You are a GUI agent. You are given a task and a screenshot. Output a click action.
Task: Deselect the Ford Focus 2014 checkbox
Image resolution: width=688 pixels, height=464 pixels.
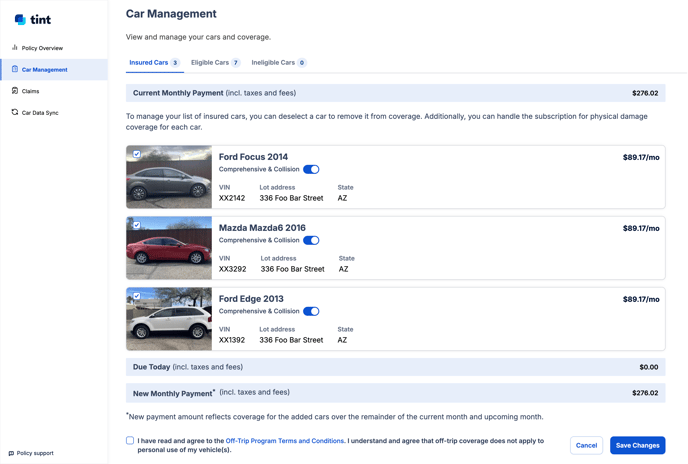click(x=137, y=154)
